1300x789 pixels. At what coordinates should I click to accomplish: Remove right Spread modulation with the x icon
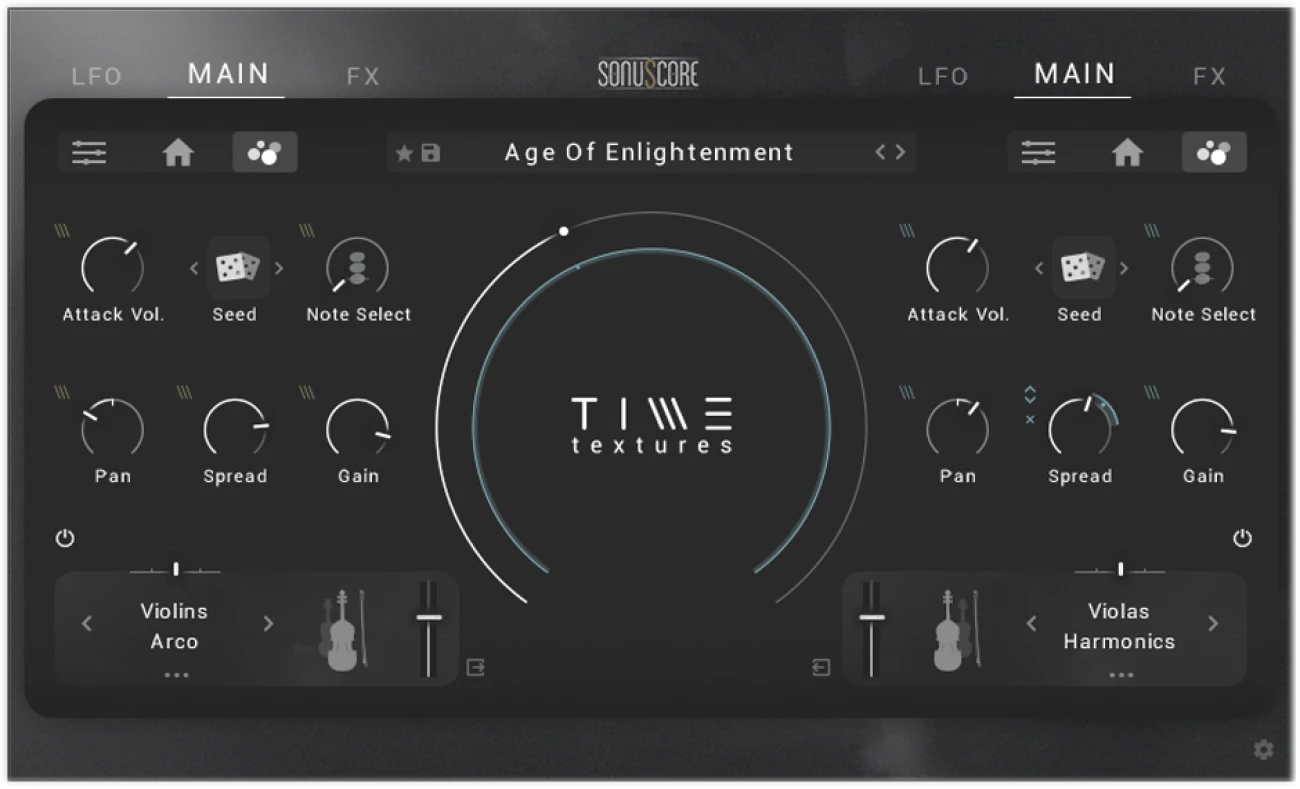[x=1030, y=419]
